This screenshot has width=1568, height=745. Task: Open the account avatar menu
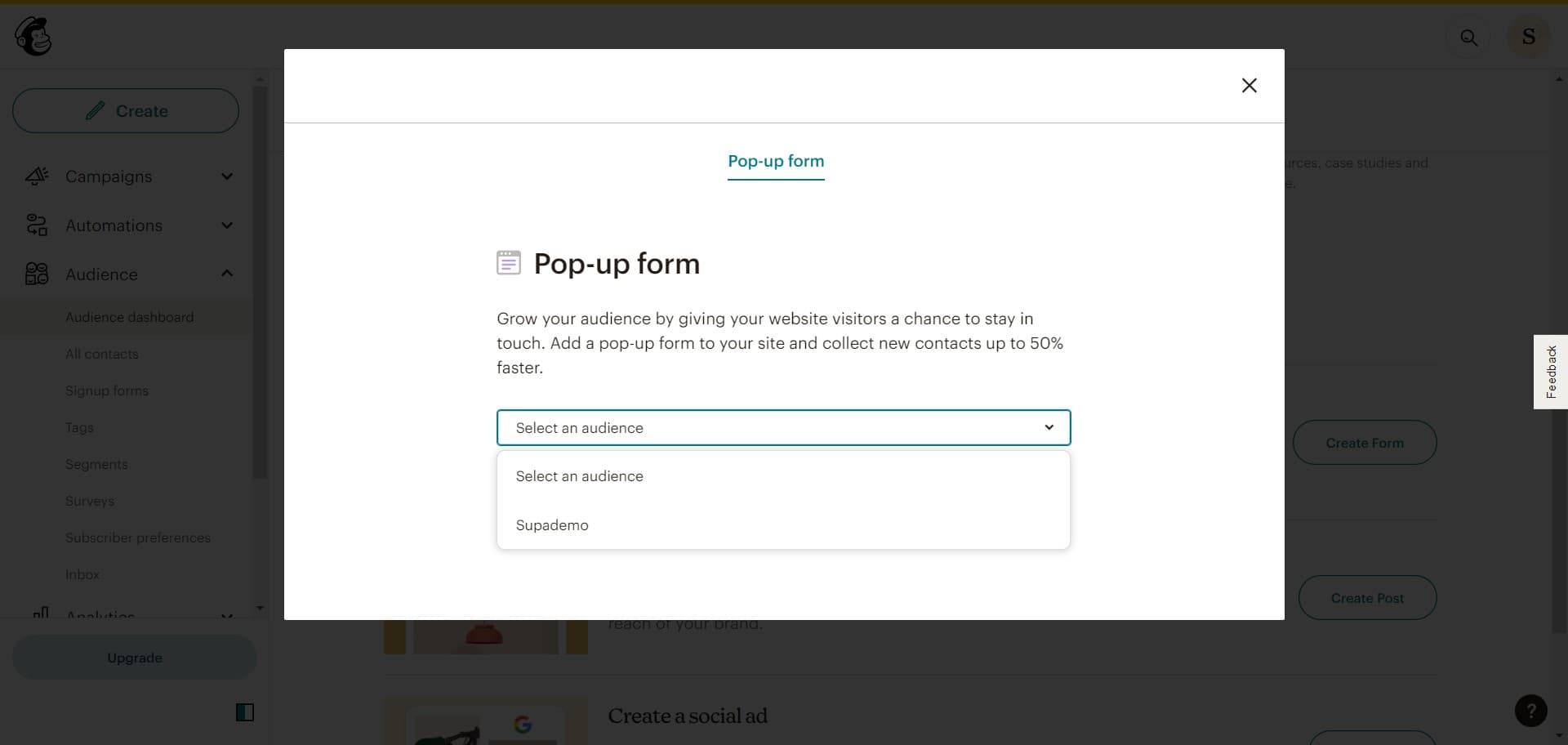(1528, 37)
